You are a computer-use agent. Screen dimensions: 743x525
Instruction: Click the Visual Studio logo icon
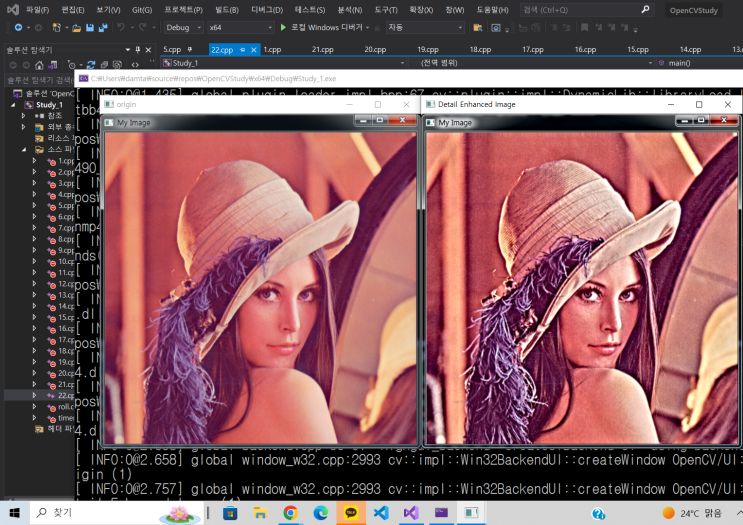pos(13,9)
